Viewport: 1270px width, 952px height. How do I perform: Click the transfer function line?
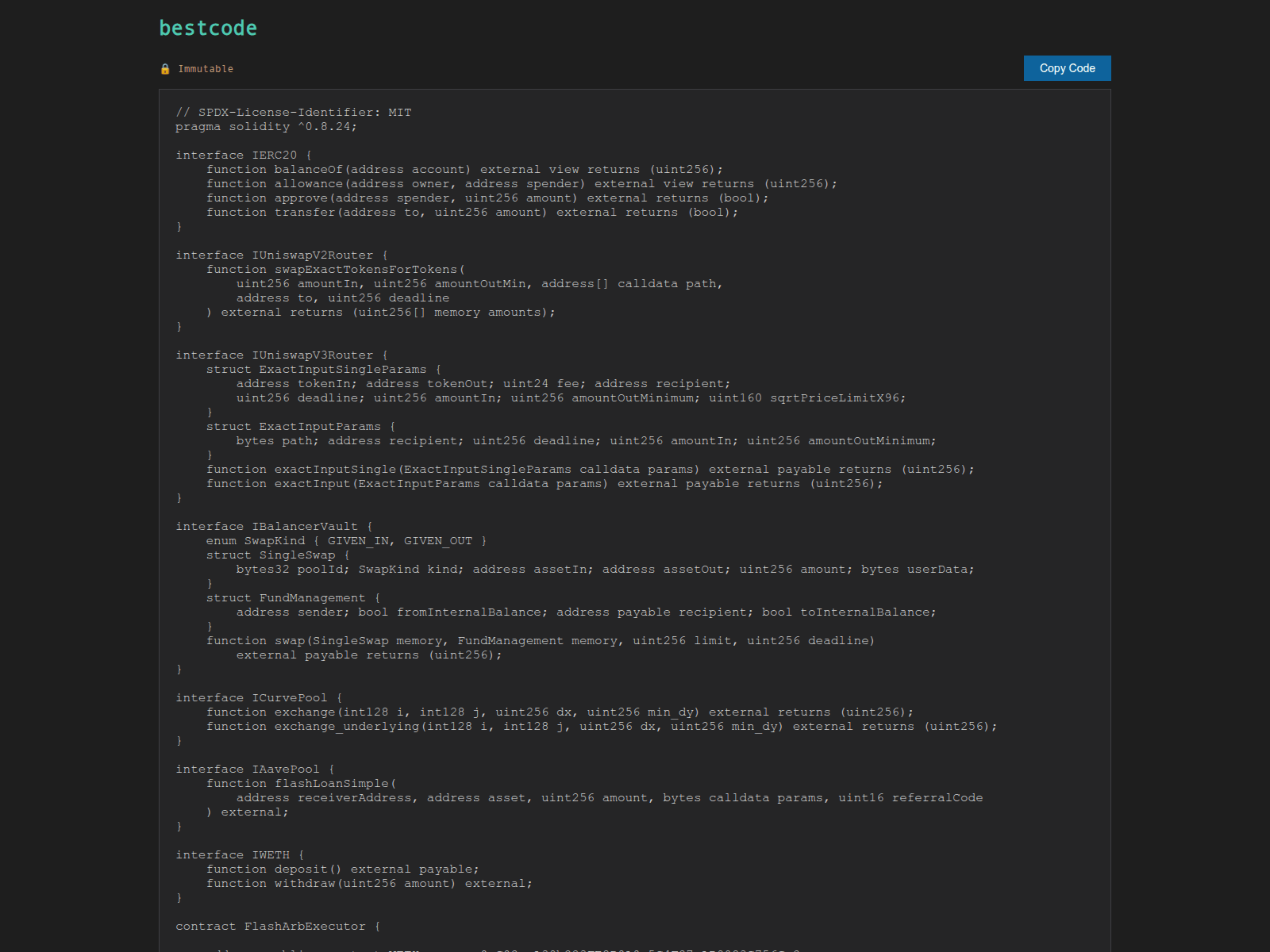(x=472, y=213)
